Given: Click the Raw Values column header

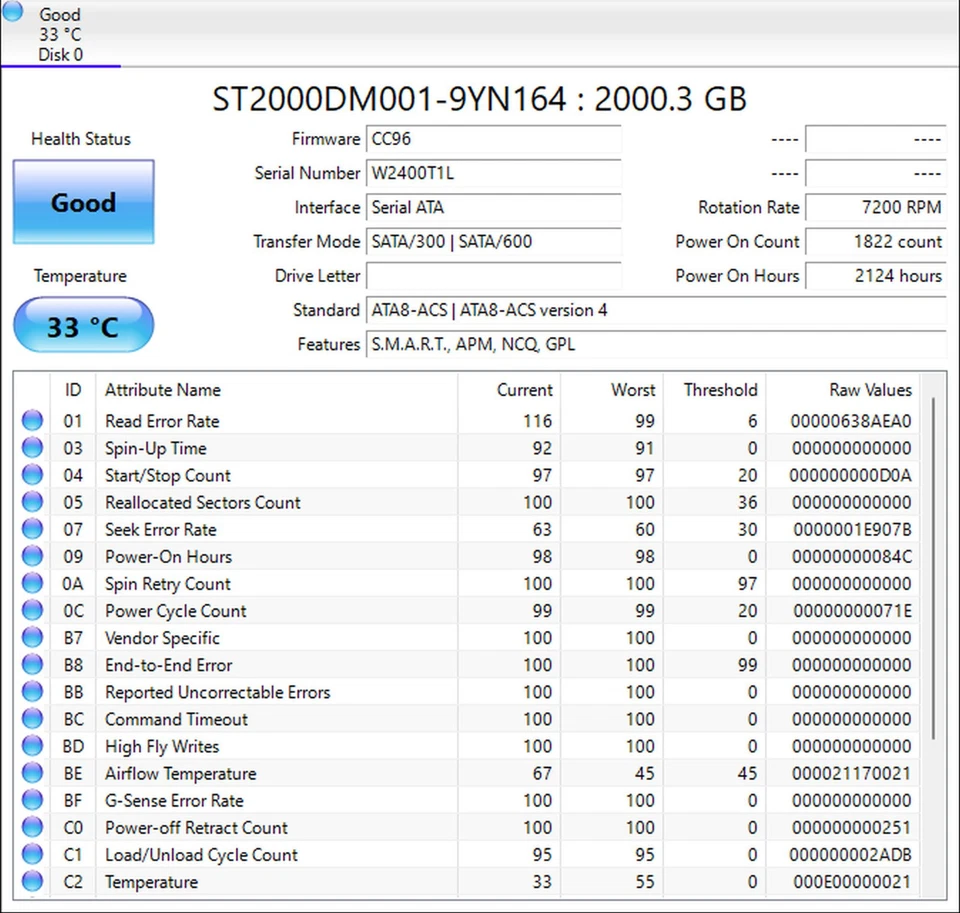Looking at the screenshot, I should pyautogui.click(x=869, y=390).
